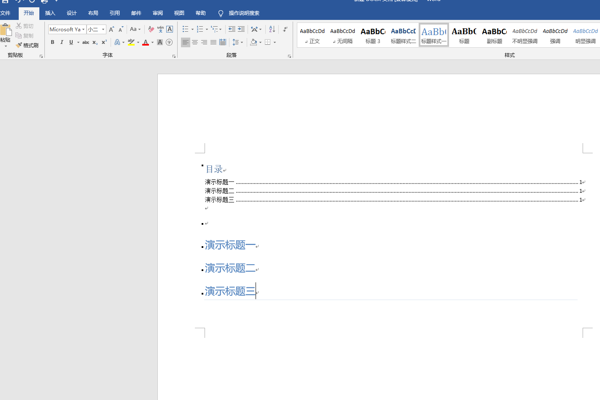
Task: Insert a numbered list
Action: (x=200, y=29)
